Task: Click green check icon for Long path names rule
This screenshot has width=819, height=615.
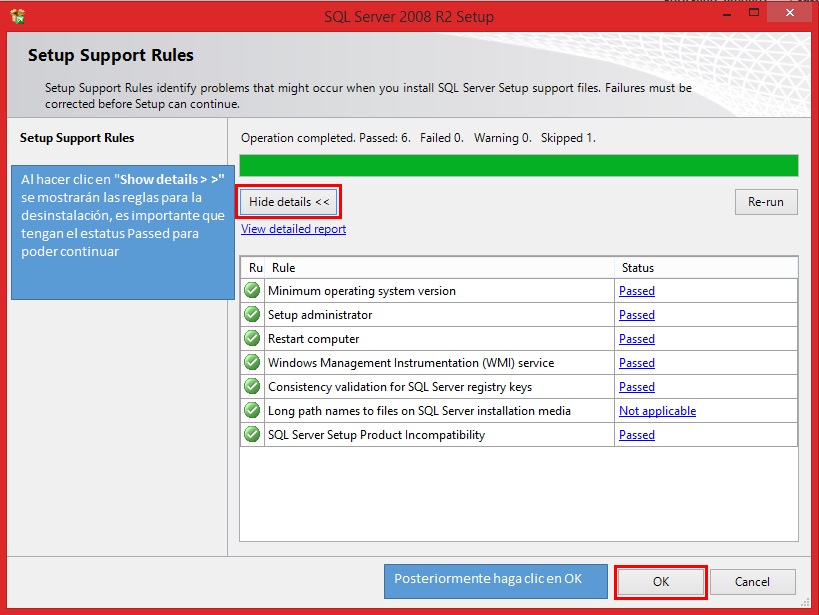Action: [252, 410]
